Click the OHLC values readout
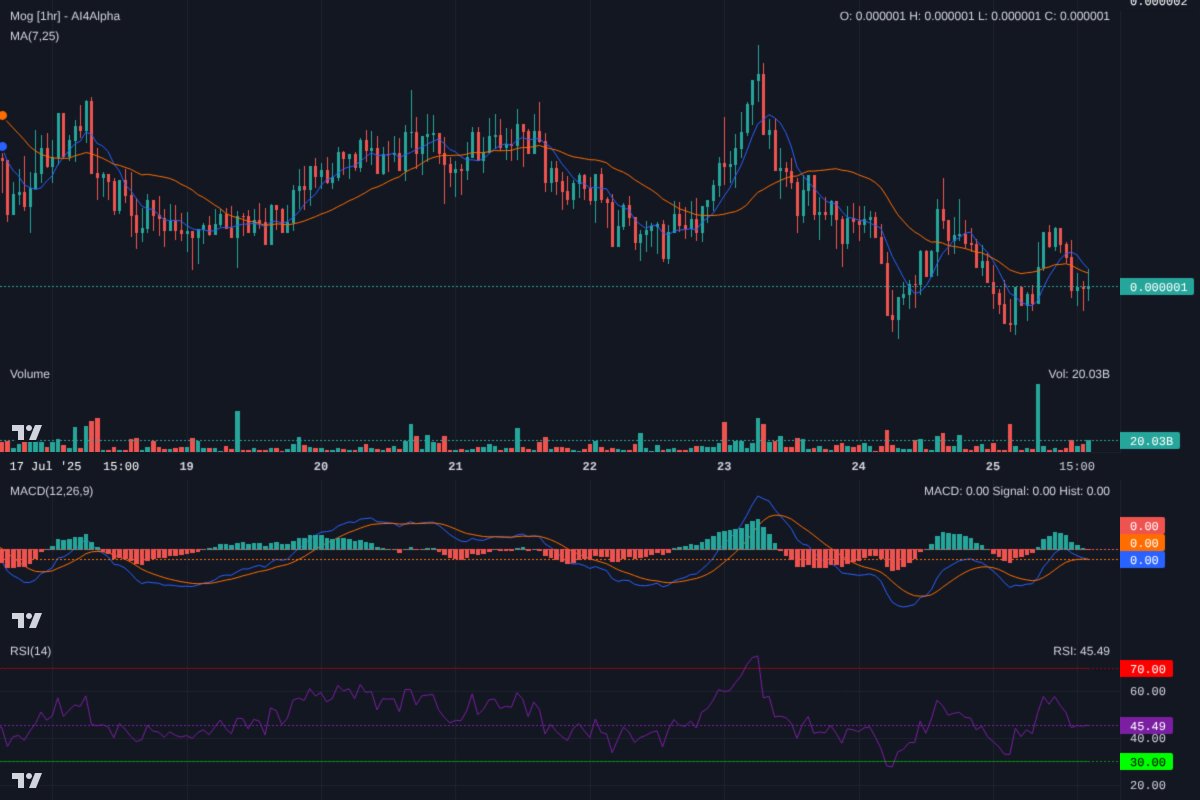The image size is (1200, 800). pyautogui.click(x=974, y=16)
